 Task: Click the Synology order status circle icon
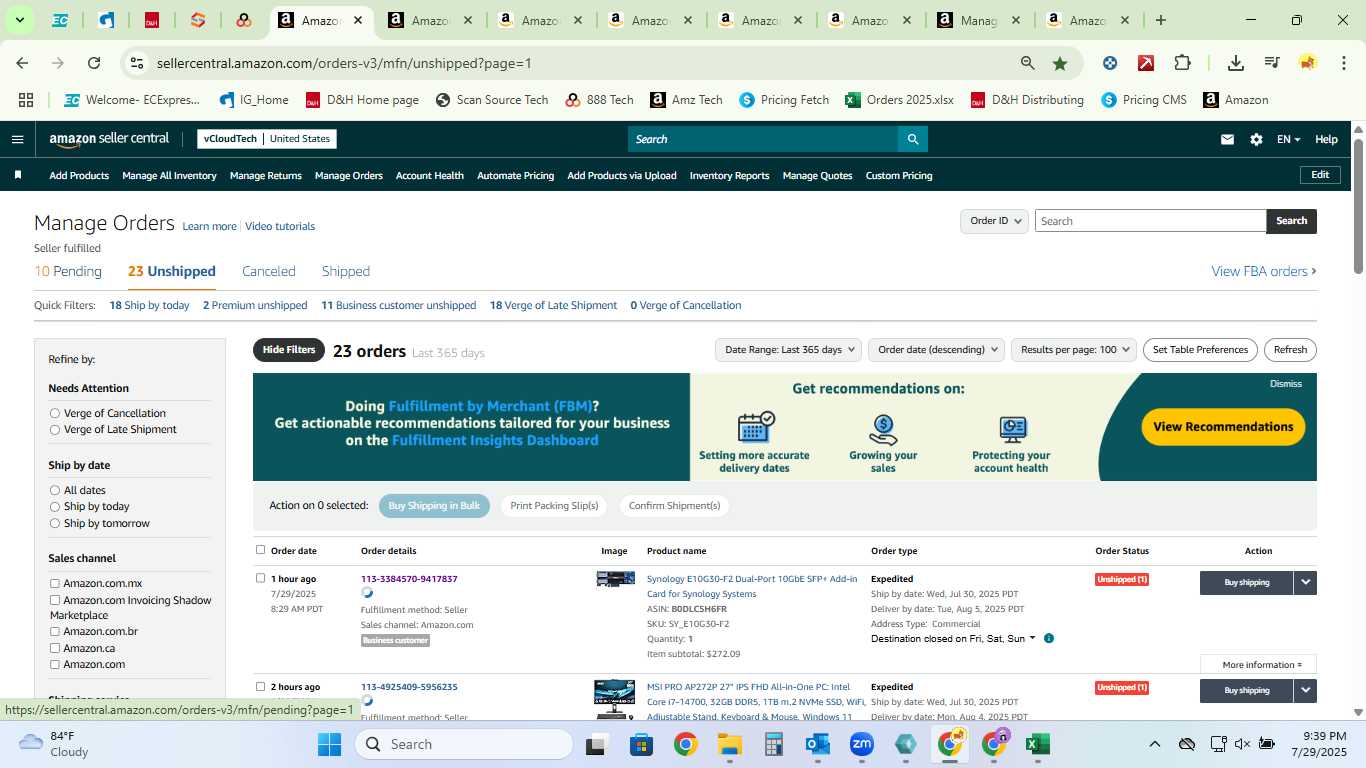367,593
